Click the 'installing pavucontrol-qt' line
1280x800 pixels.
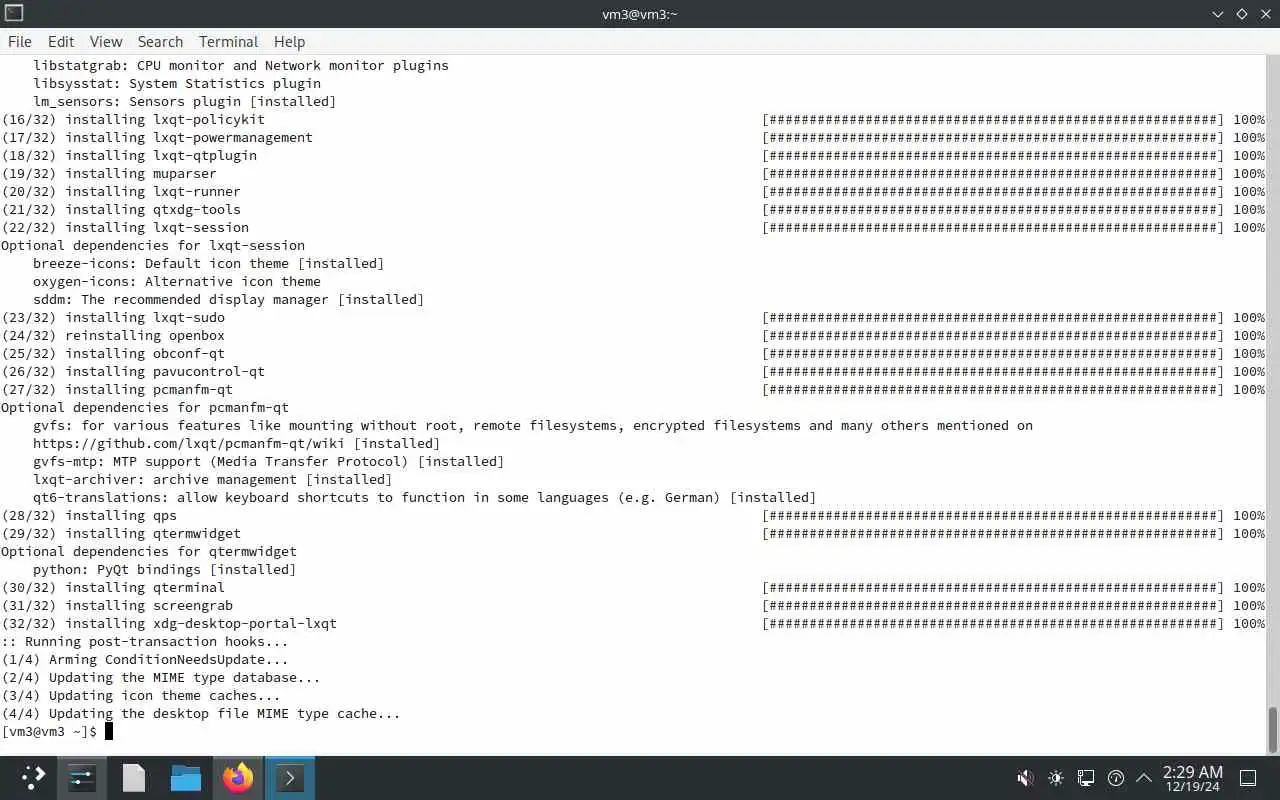(133, 371)
